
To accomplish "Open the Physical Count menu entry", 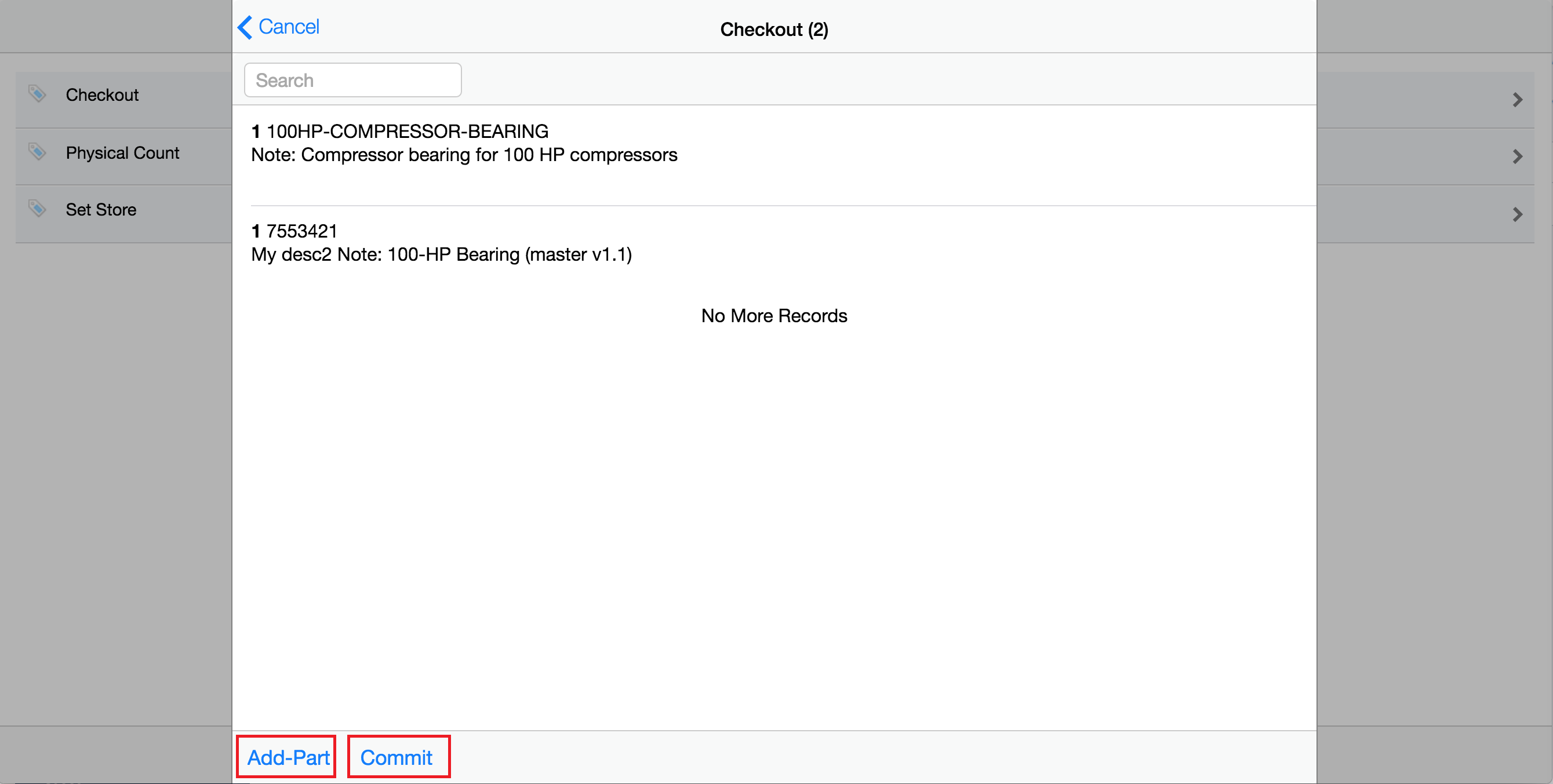I will pyautogui.click(x=122, y=153).
